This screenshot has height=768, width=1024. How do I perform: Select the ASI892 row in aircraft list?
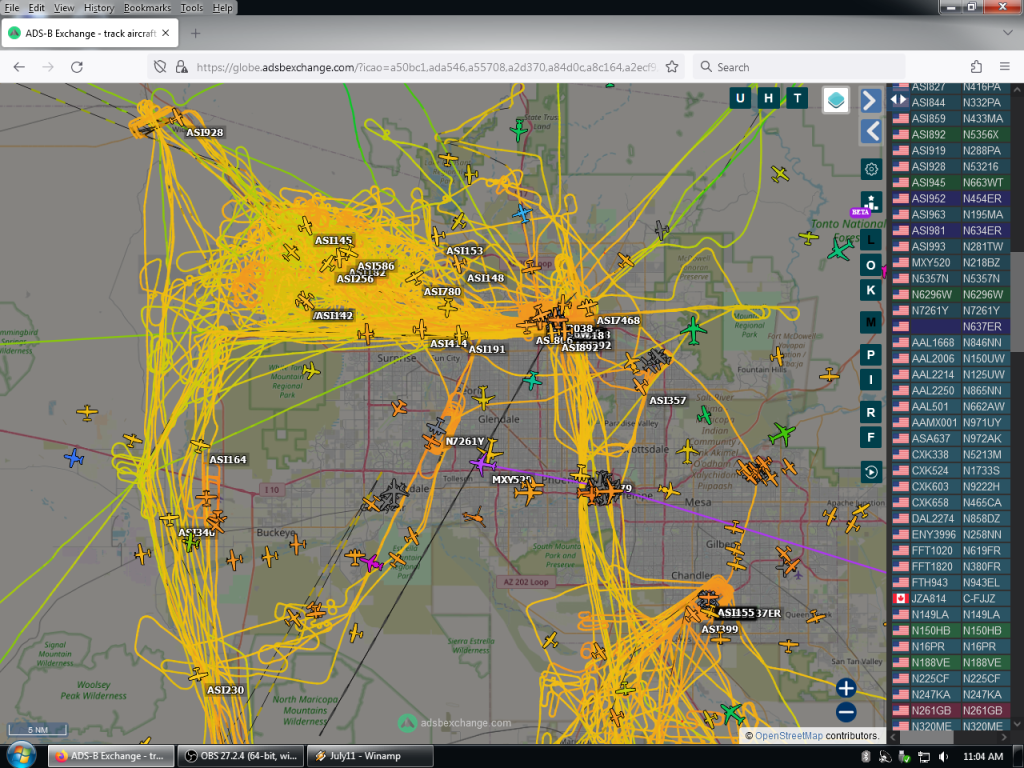(950, 135)
